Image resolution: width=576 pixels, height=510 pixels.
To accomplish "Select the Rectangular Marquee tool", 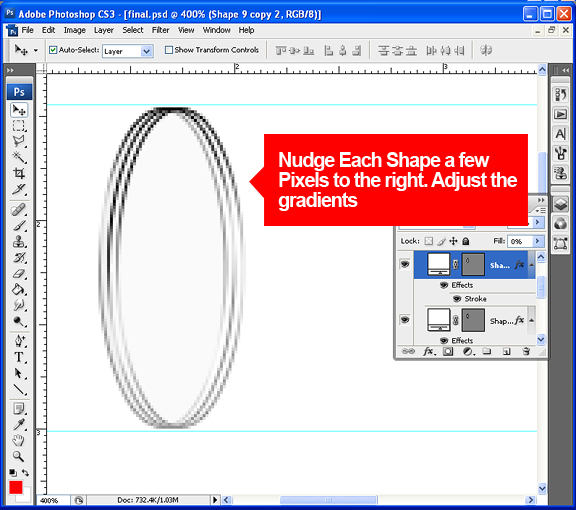I will coord(19,126).
